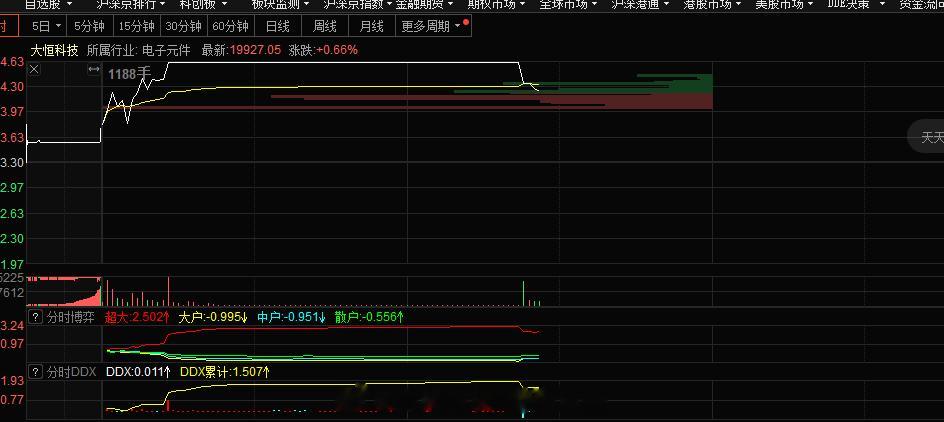Viewport: 944px width, 422px height.
Task: Click the DDX累计 1.507 value
Action: click(225, 372)
